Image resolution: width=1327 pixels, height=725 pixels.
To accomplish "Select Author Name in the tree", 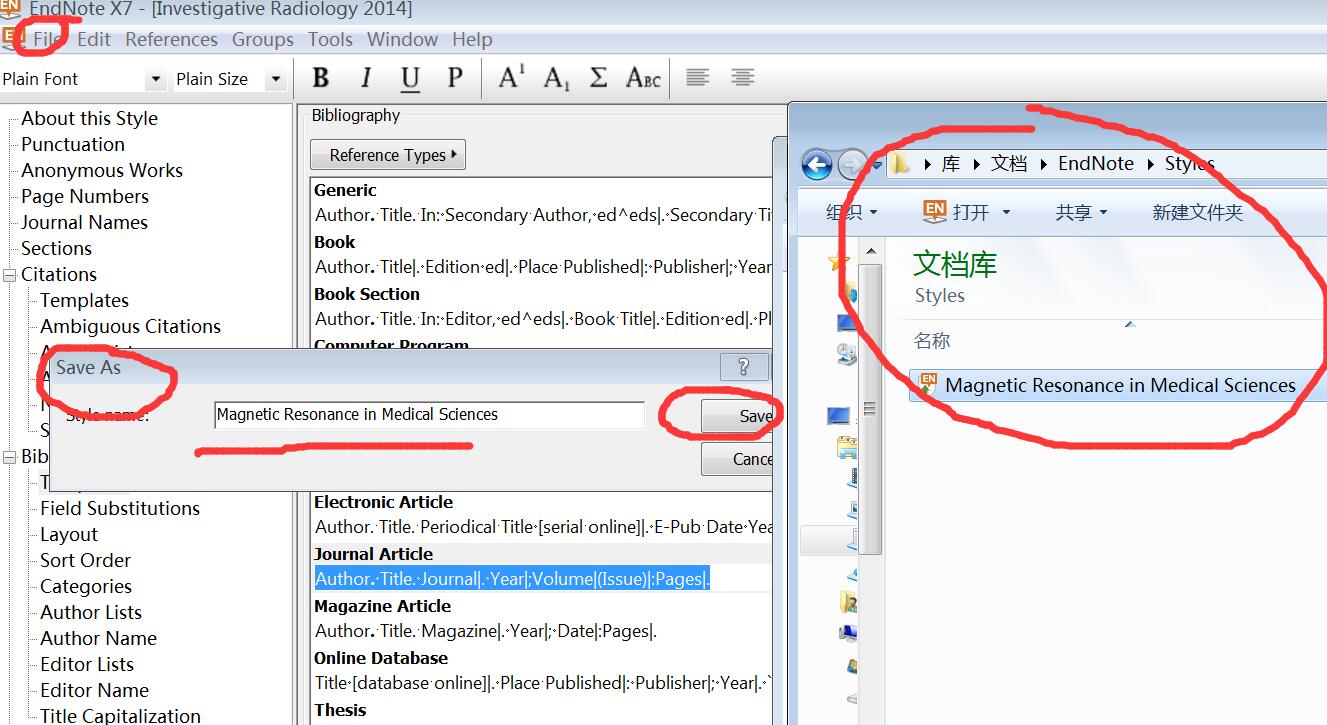I will click(98, 638).
